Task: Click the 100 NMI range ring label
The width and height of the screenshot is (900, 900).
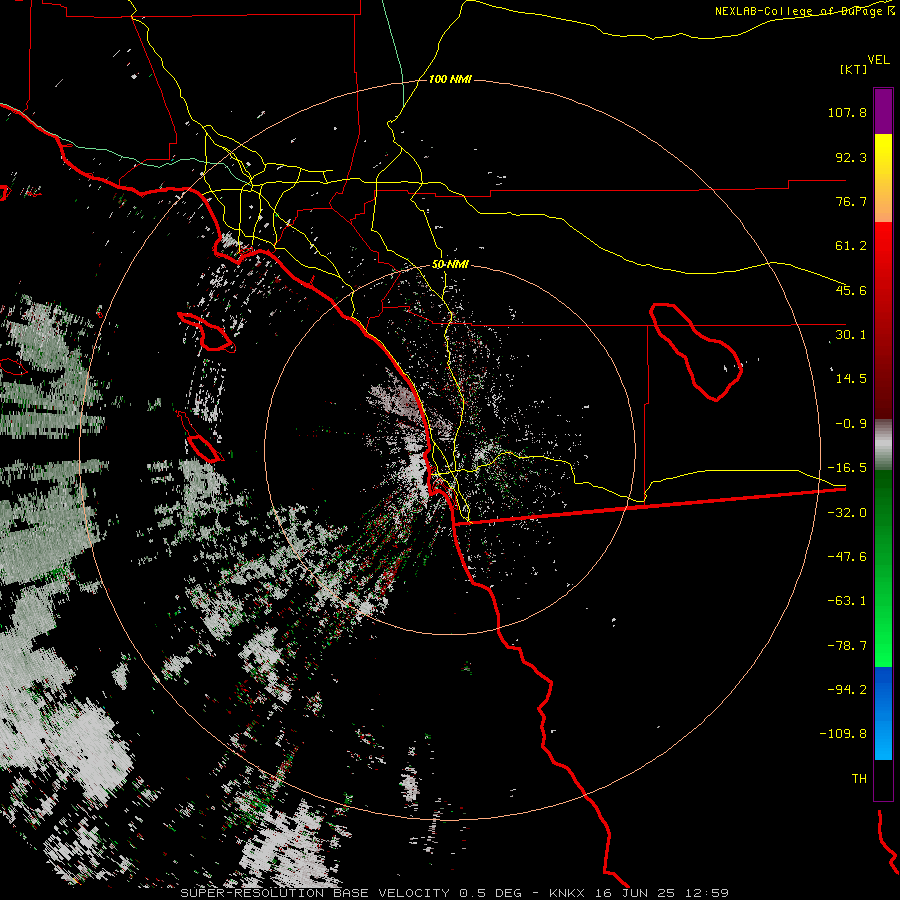Action: tap(450, 79)
